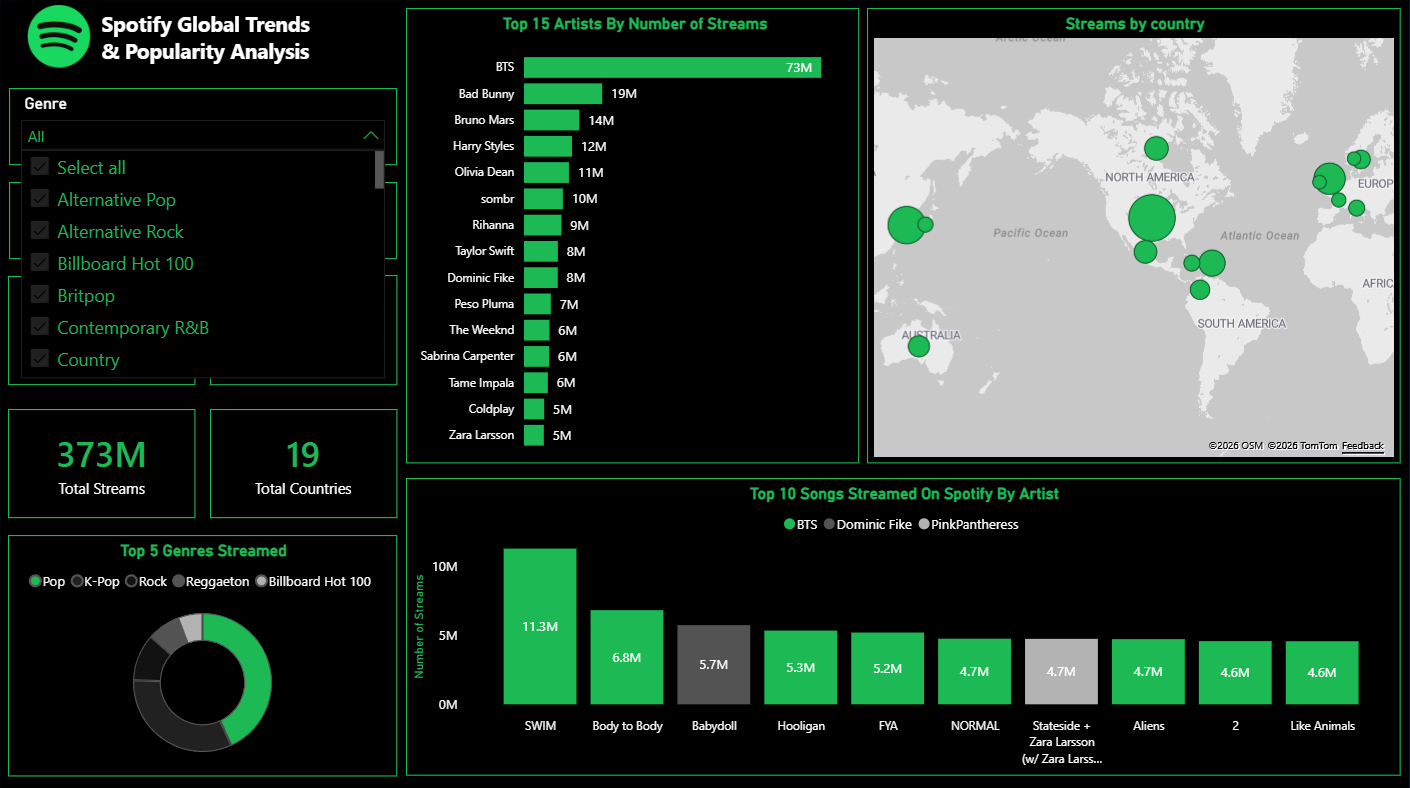
Task: Toggle the Country genre checkbox
Action: tap(40, 359)
